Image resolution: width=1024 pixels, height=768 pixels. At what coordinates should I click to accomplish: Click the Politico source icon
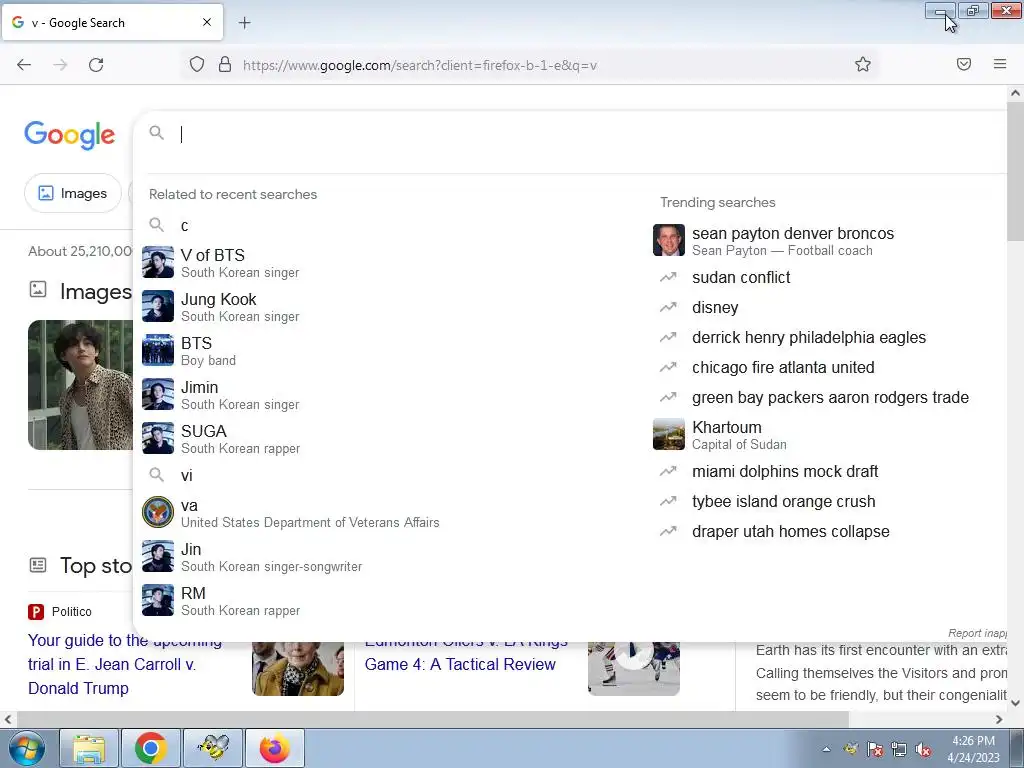pos(36,612)
